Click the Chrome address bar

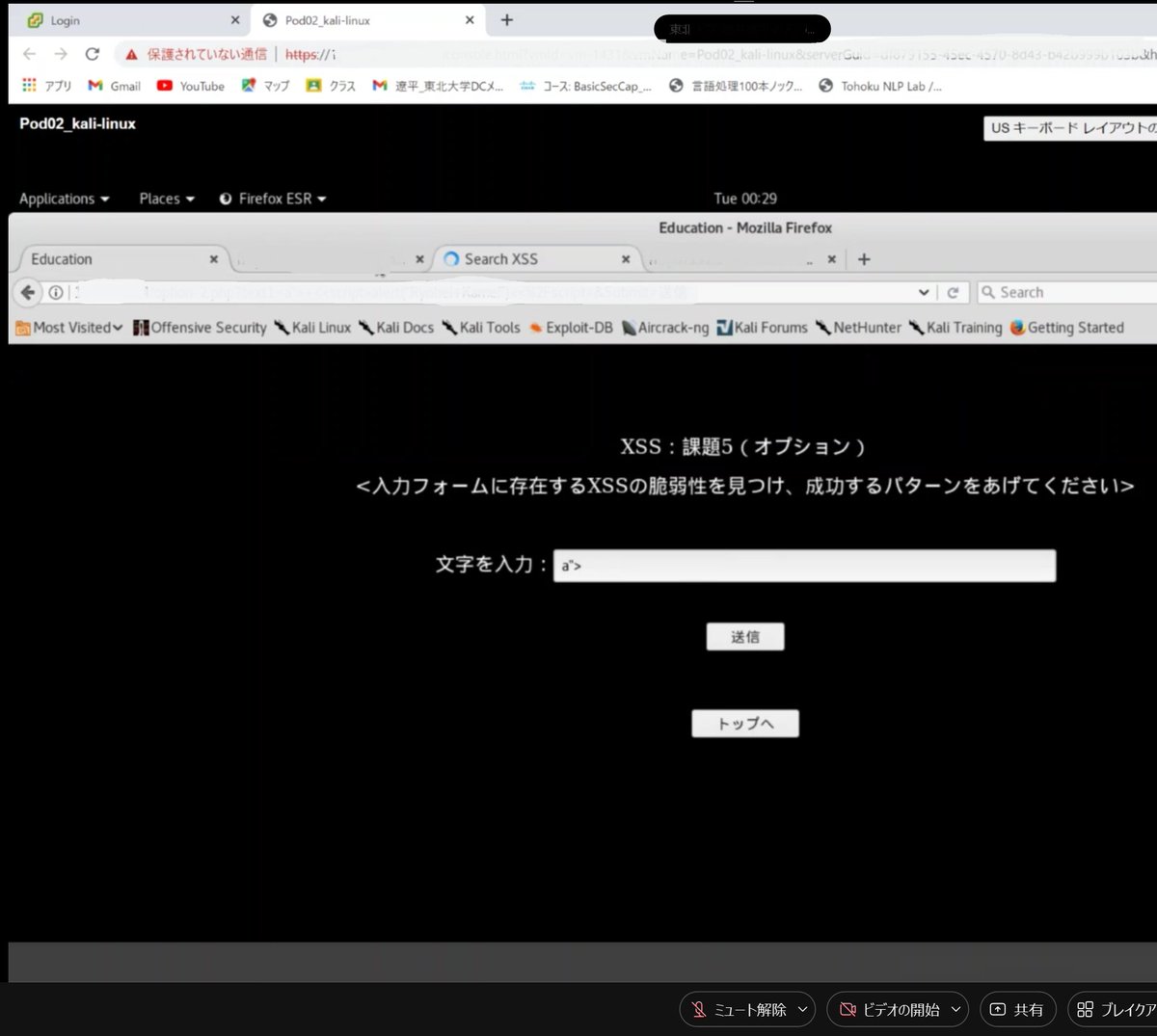(636, 55)
